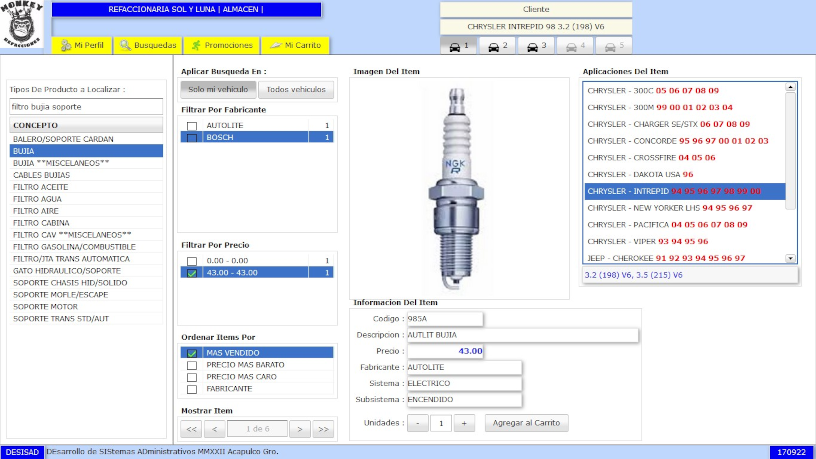Go to next item with > button
Viewport: 816px width, 459px height.
pos(300,429)
